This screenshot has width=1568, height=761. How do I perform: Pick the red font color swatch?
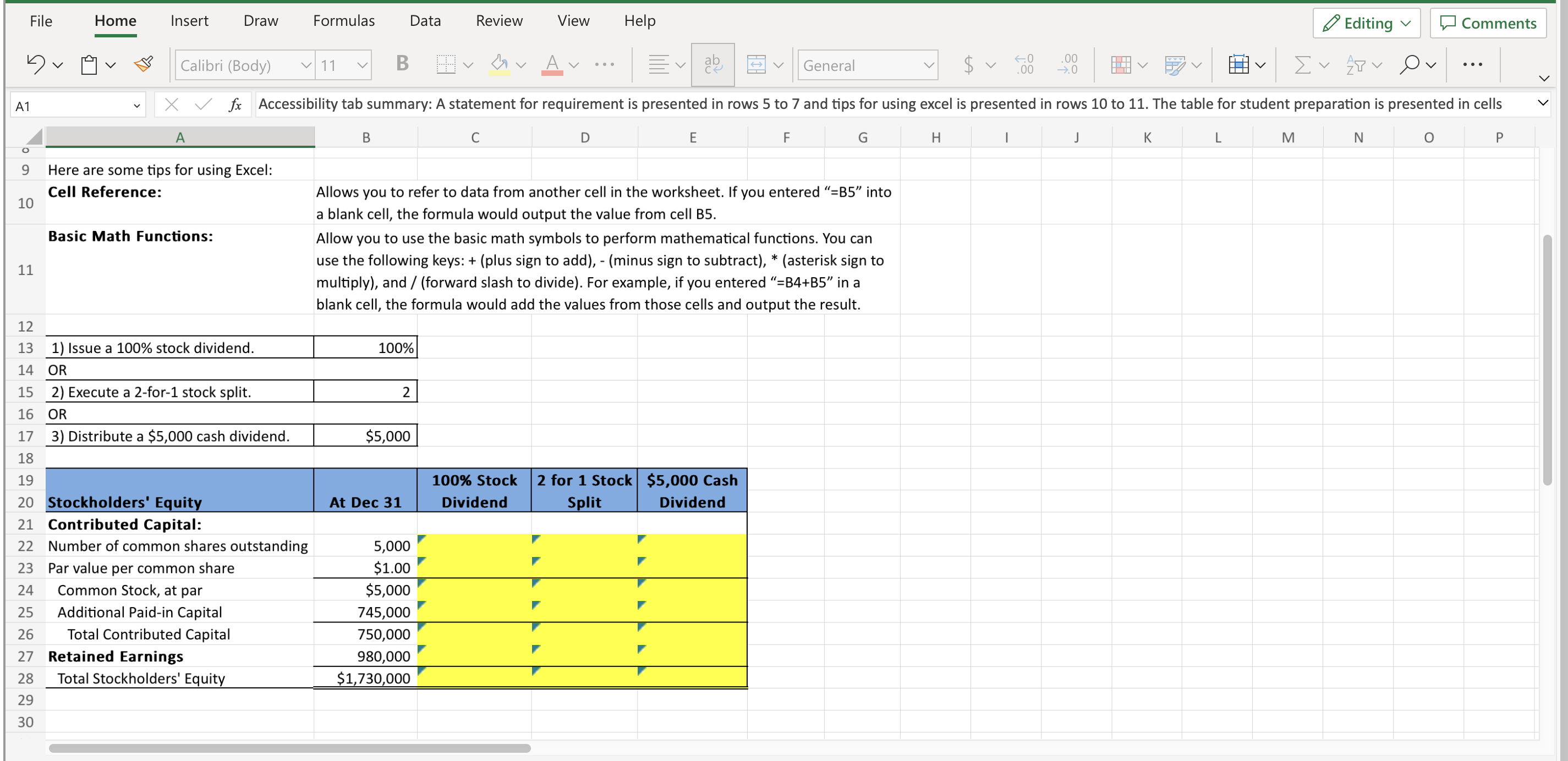553,73
